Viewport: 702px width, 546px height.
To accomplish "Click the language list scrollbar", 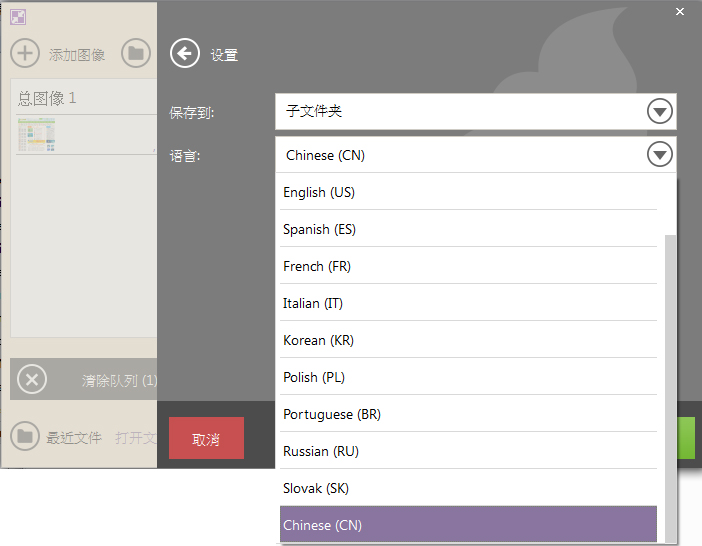I will [670, 388].
